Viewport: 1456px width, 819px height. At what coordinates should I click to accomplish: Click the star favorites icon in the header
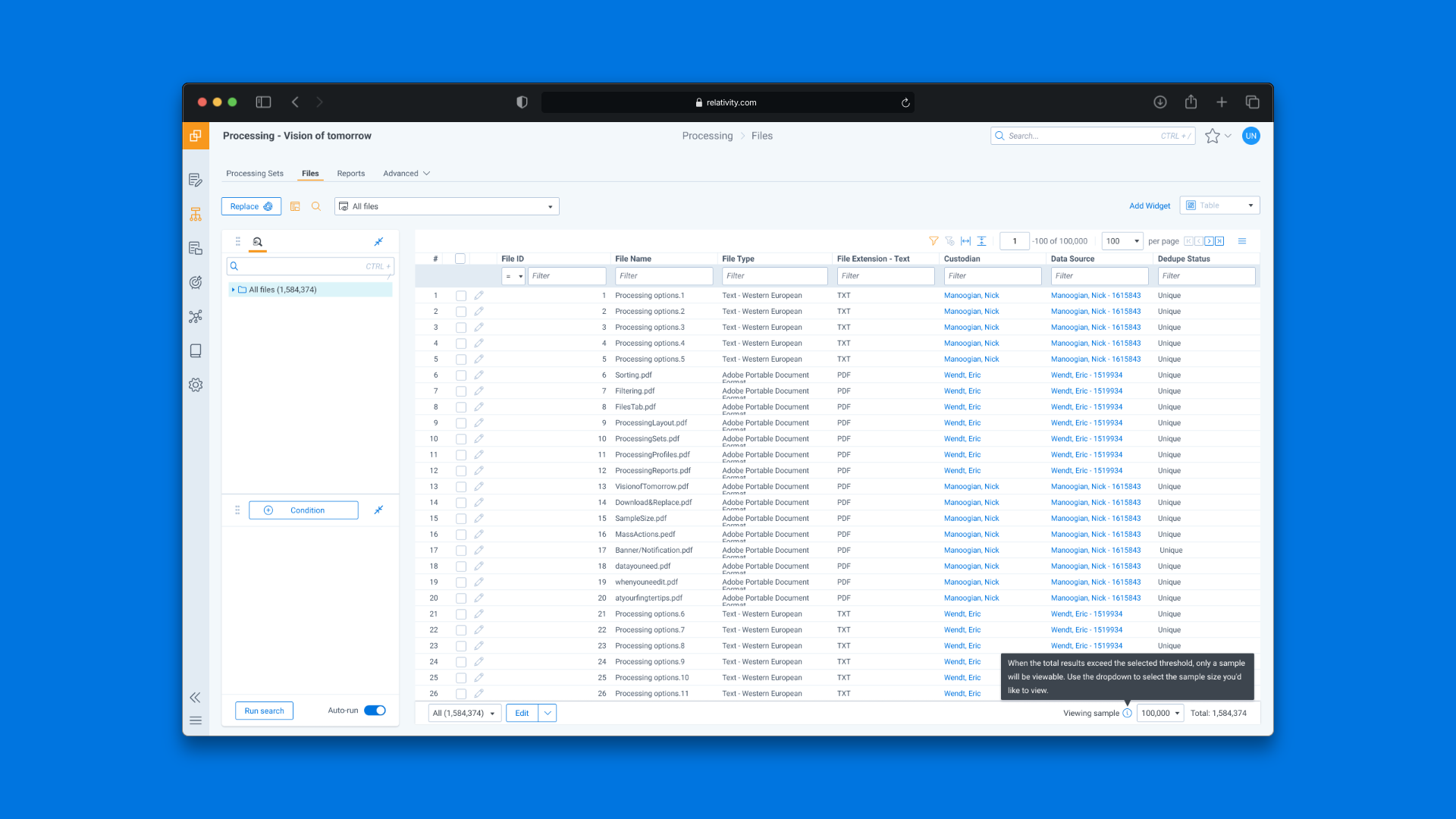tap(1212, 136)
